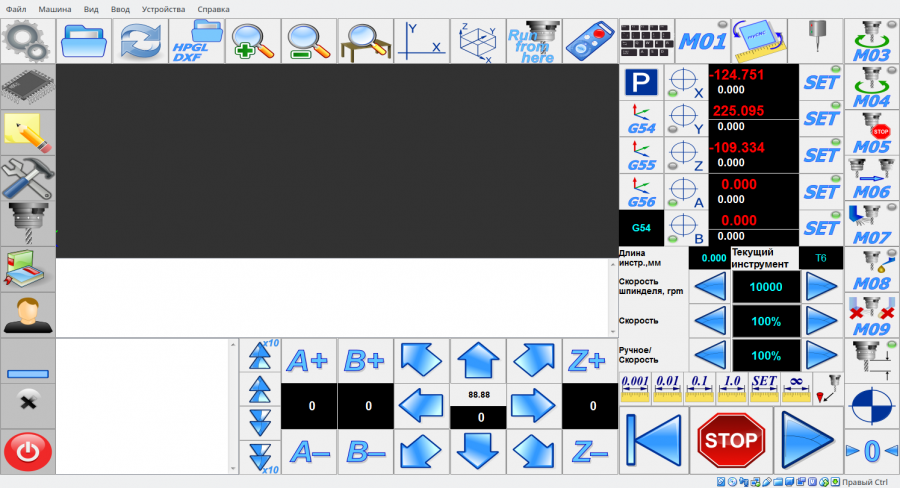
Task: Show the 3D isometric view
Action: [x=478, y=41]
